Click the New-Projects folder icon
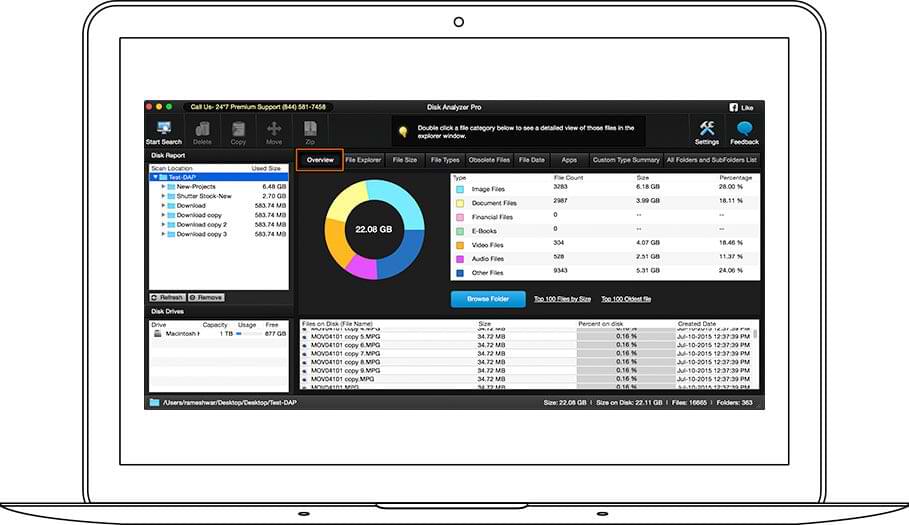909x525 pixels. [x=172, y=187]
